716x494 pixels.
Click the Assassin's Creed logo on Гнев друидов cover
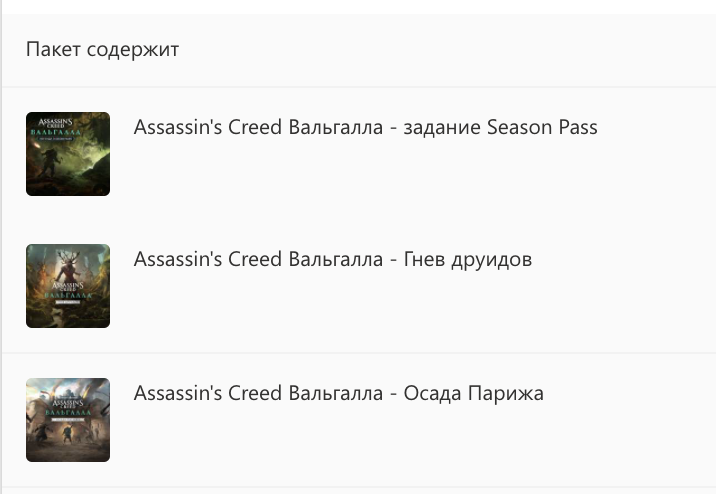point(68,287)
